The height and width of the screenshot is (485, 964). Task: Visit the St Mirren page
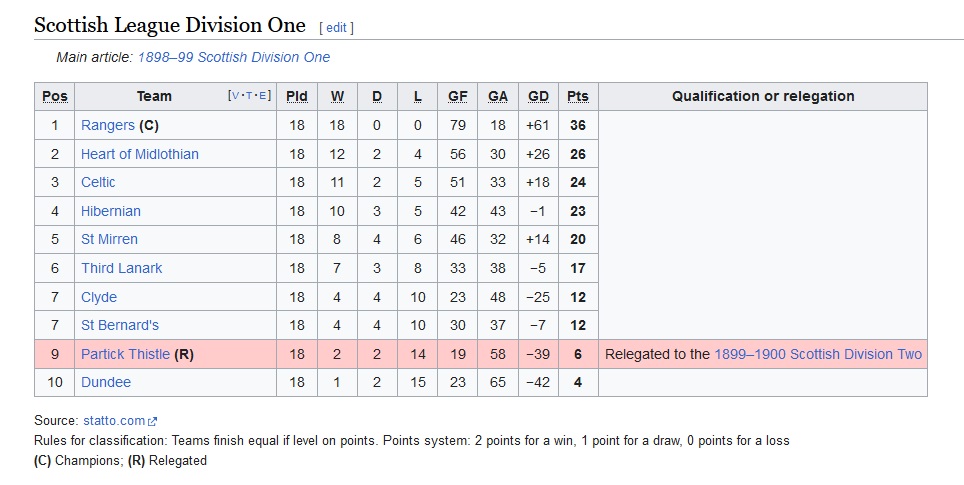click(109, 239)
